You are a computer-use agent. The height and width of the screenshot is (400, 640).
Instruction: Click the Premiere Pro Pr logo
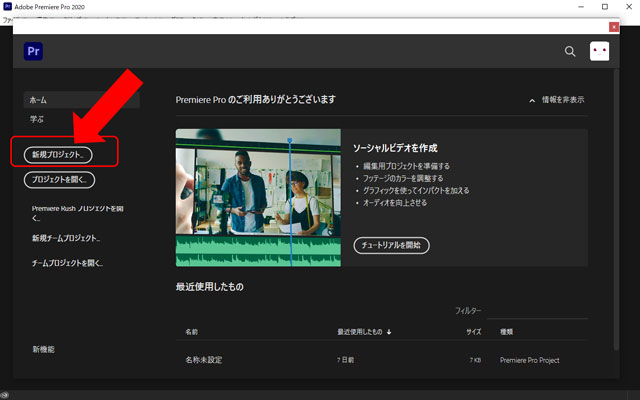point(33,51)
